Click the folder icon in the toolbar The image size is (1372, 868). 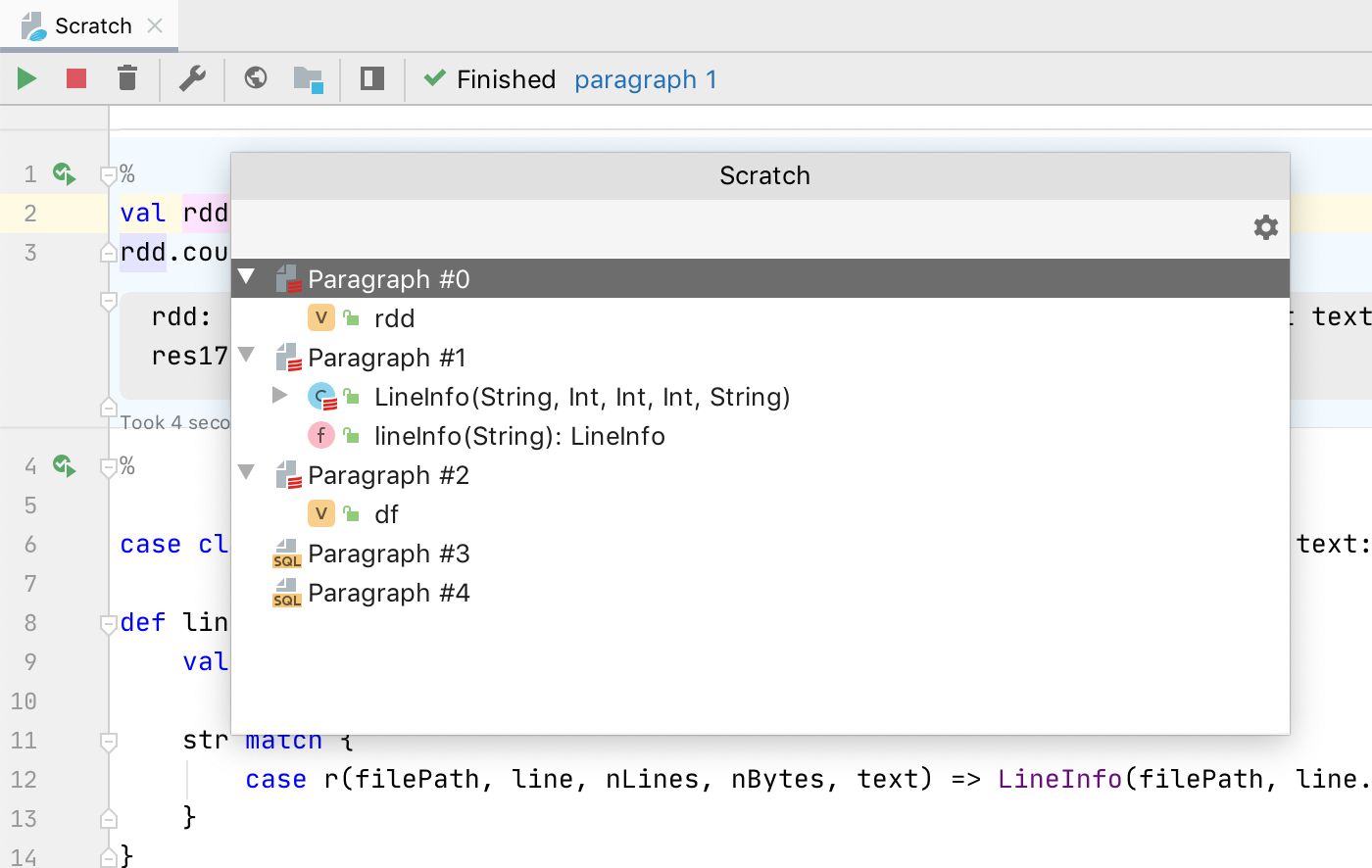coord(309,79)
